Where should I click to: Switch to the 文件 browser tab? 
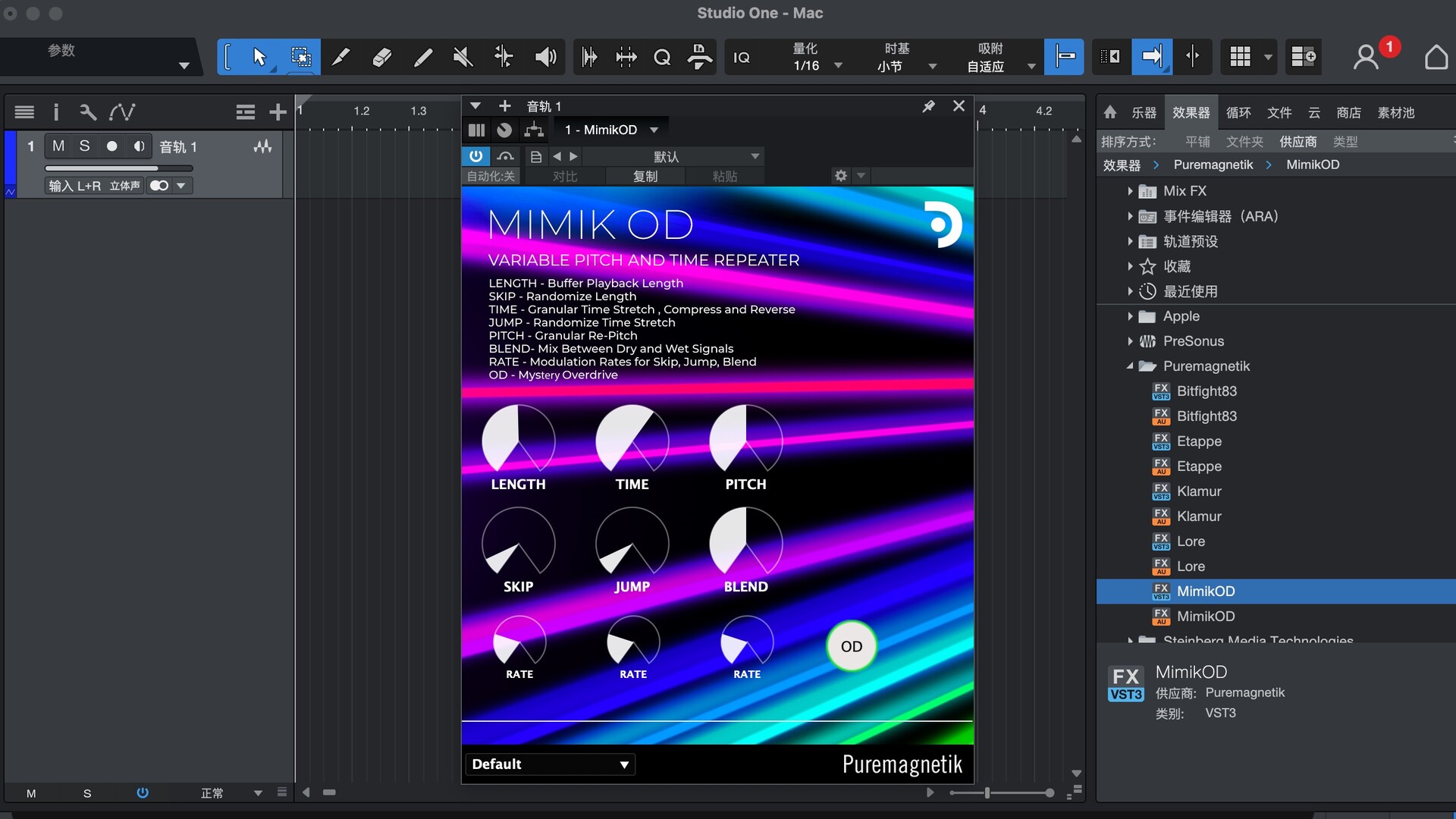[1279, 113]
